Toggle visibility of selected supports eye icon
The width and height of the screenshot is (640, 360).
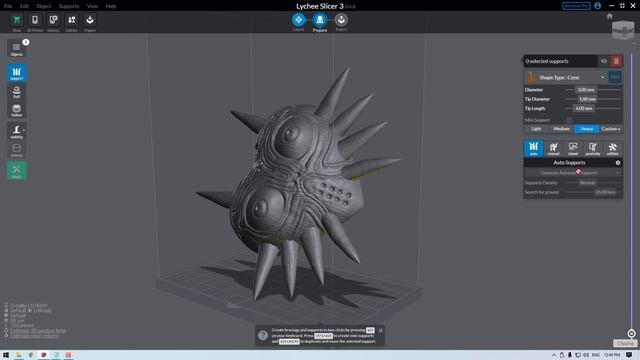pyautogui.click(x=604, y=61)
